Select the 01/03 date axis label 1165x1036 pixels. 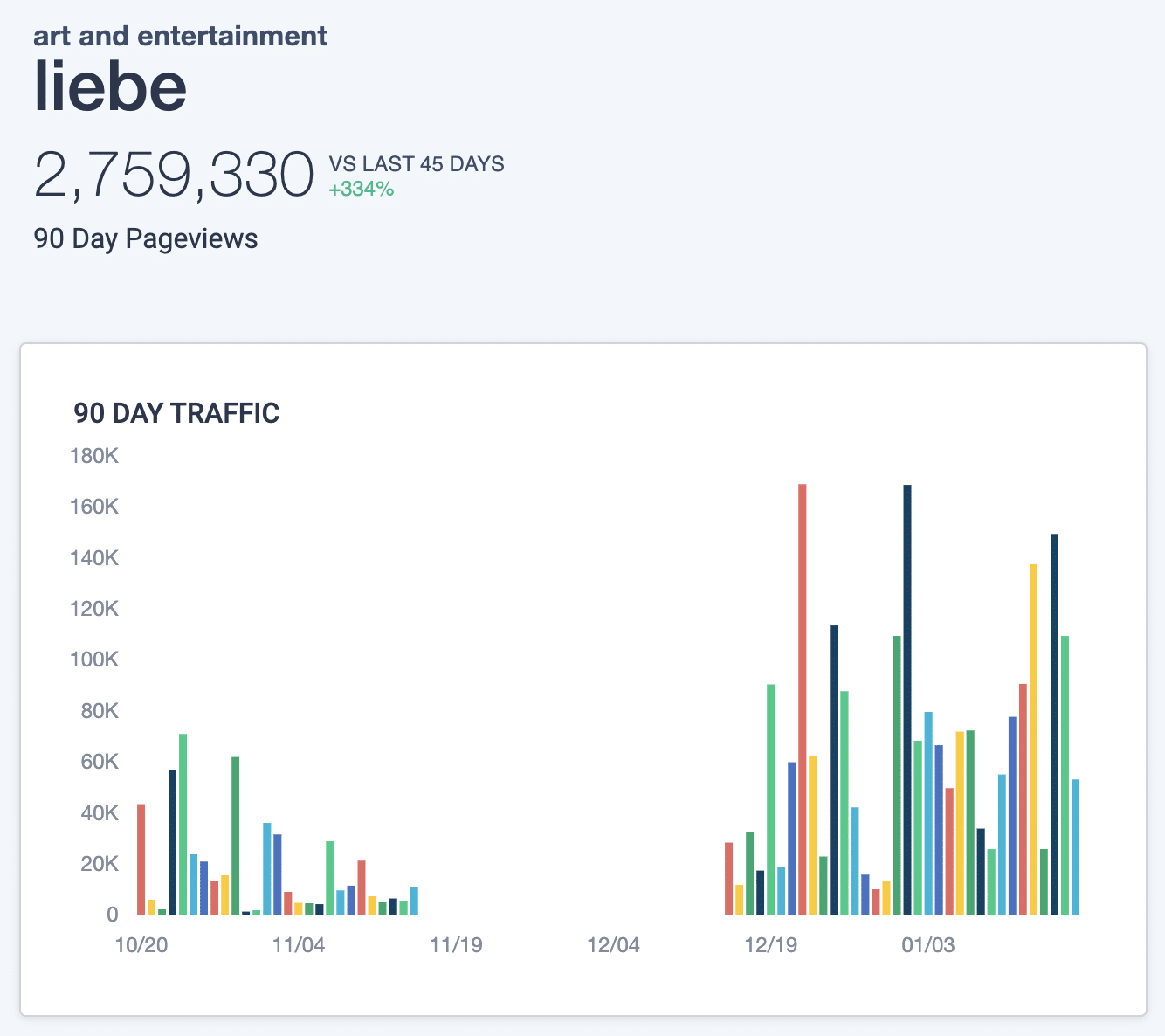(927, 945)
